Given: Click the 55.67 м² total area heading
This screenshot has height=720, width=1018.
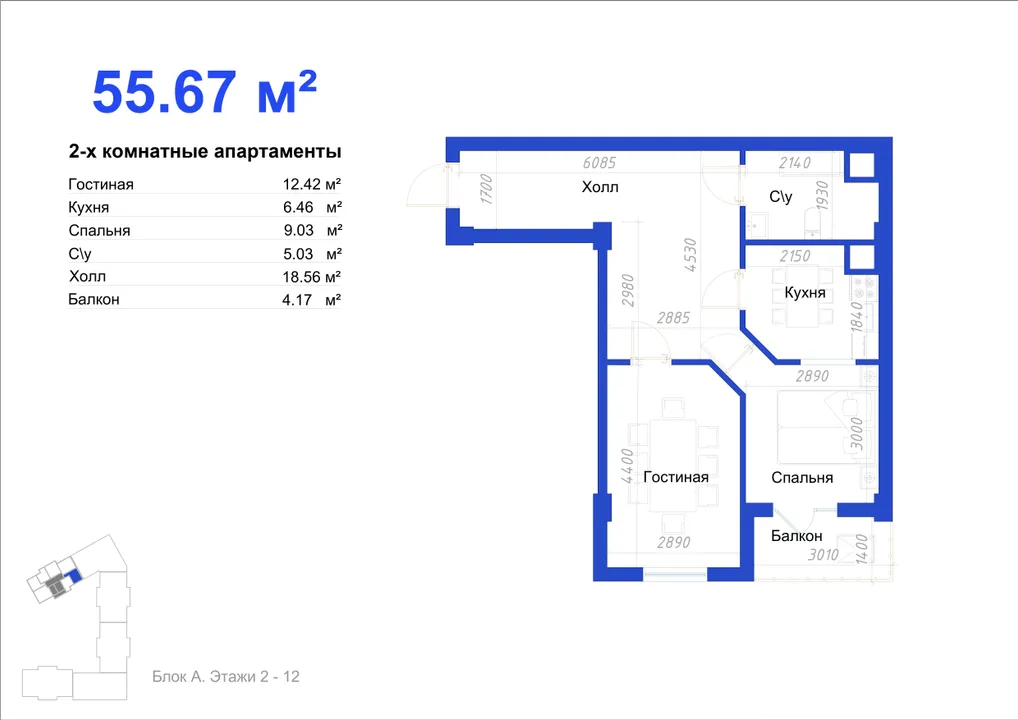Looking at the screenshot, I should point(205,92).
